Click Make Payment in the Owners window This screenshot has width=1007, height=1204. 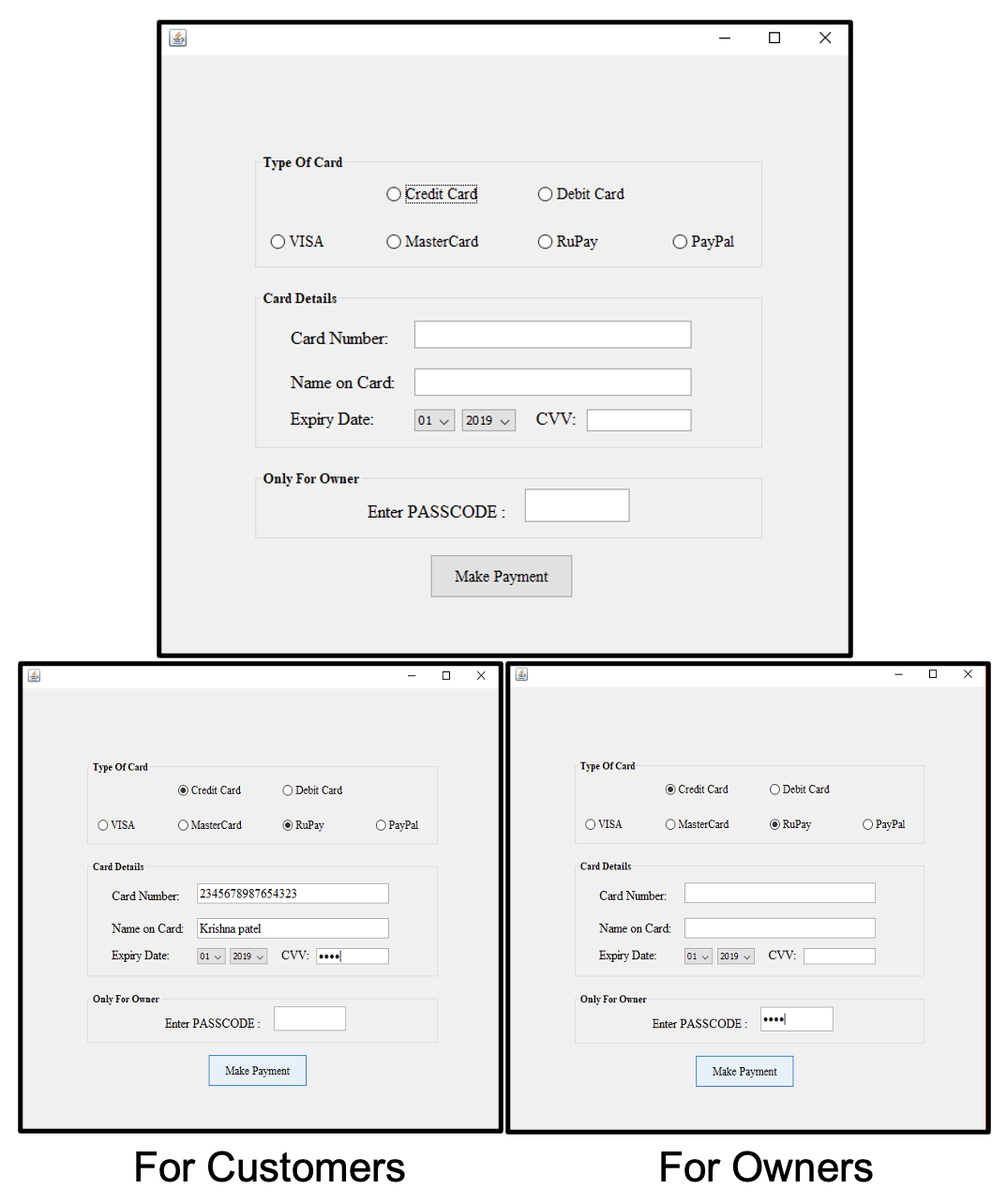[744, 1071]
